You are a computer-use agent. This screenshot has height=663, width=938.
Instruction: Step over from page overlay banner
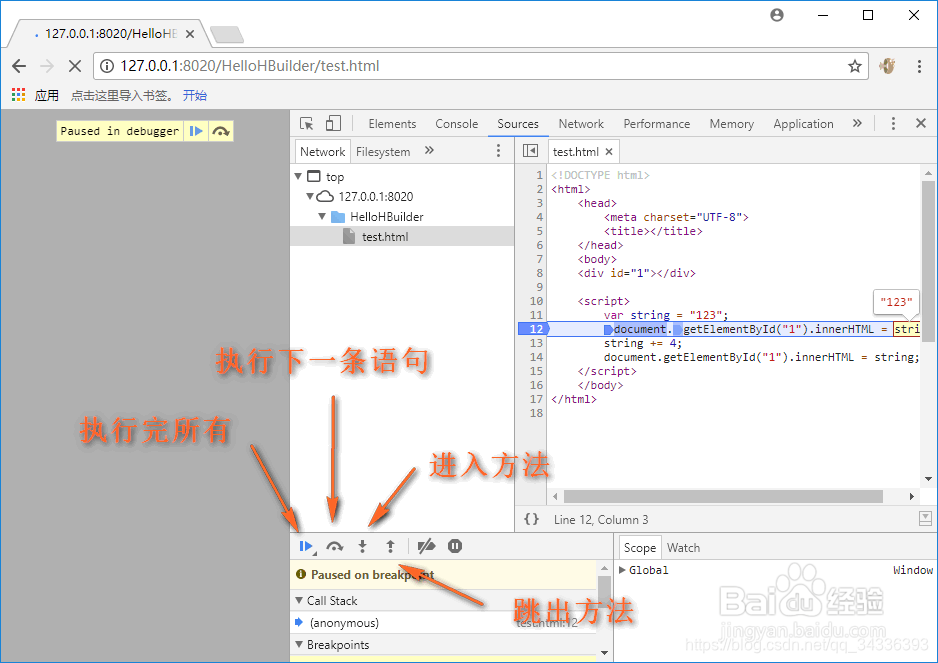pos(221,131)
